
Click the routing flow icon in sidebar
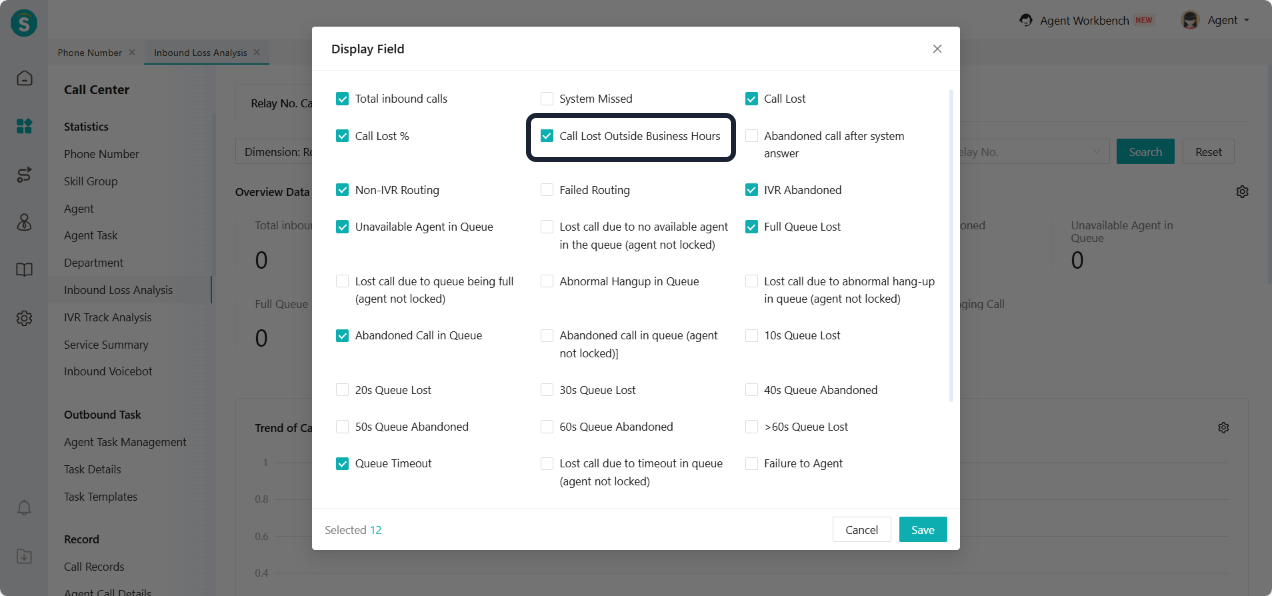pyautogui.click(x=24, y=175)
